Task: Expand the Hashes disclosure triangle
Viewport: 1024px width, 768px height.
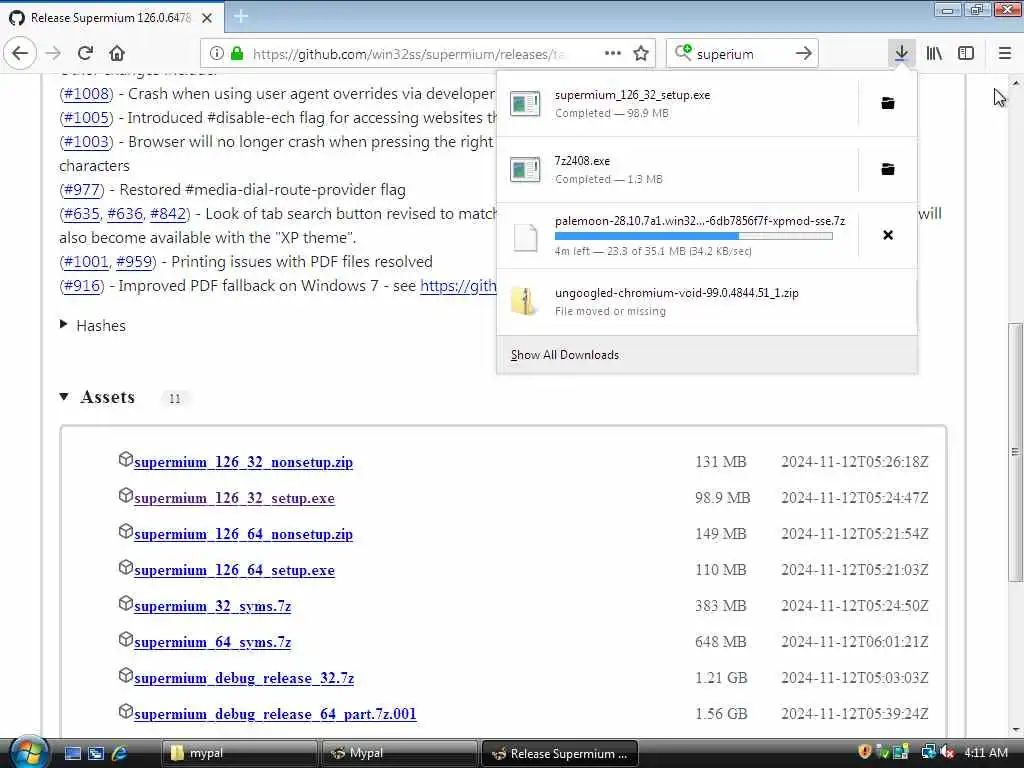Action: coord(63,324)
